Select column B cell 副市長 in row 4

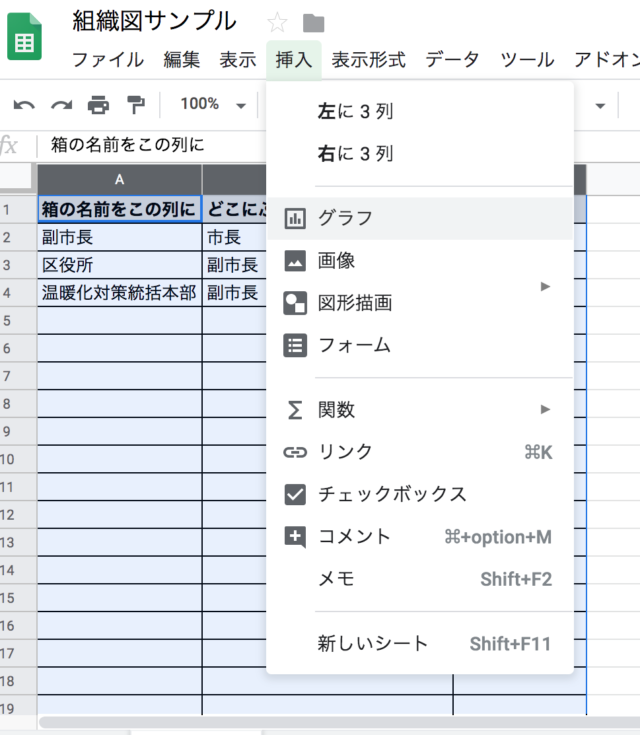tap(234, 292)
